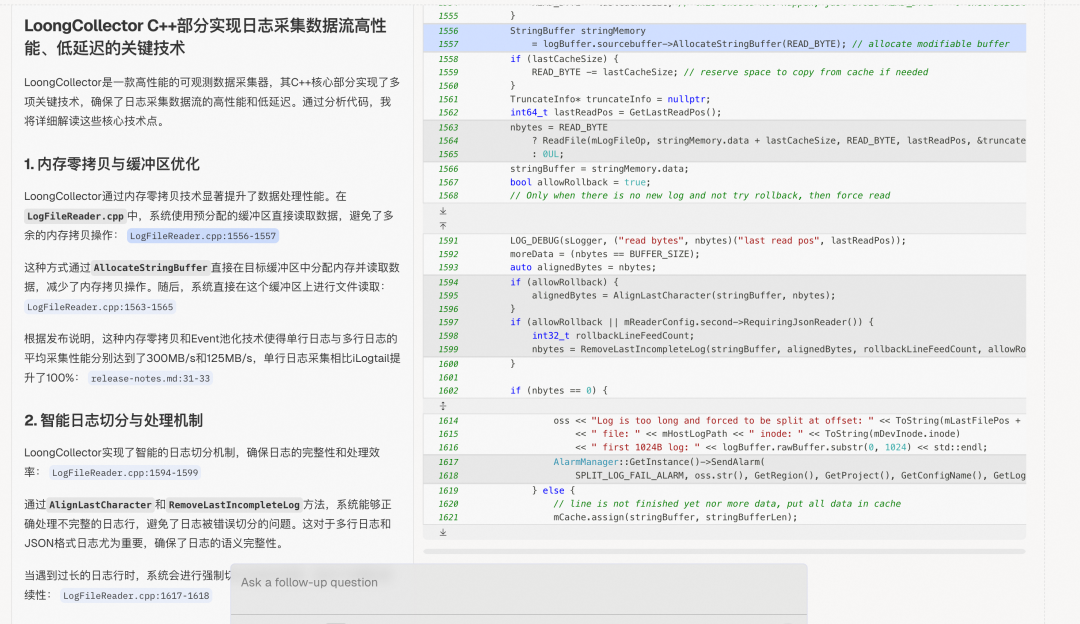
Task: Click the '2. 智能日志切分与处理机制' heading
Action: click(113, 420)
